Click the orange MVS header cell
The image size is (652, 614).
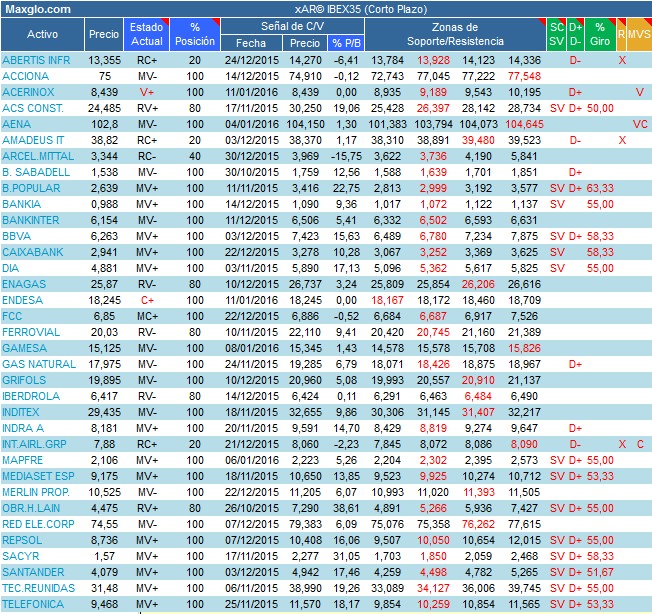[x=639, y=34]
